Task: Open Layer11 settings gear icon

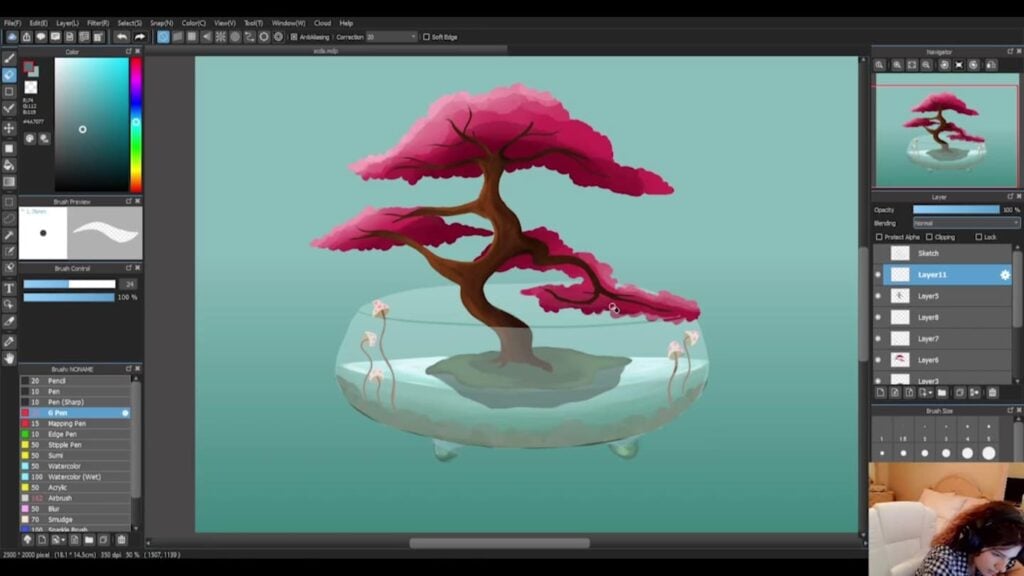Action: click(x=1005, y=274)
